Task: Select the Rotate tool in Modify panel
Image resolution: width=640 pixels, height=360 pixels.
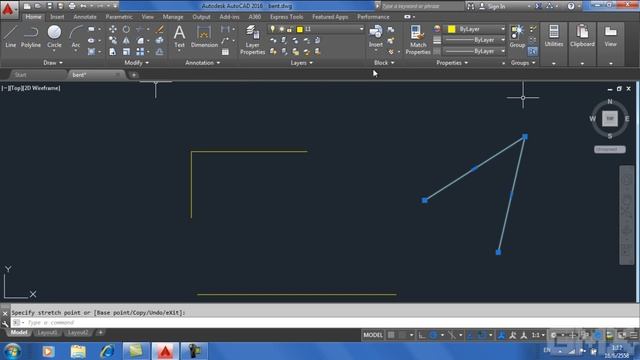Action: tap(126, 29)
